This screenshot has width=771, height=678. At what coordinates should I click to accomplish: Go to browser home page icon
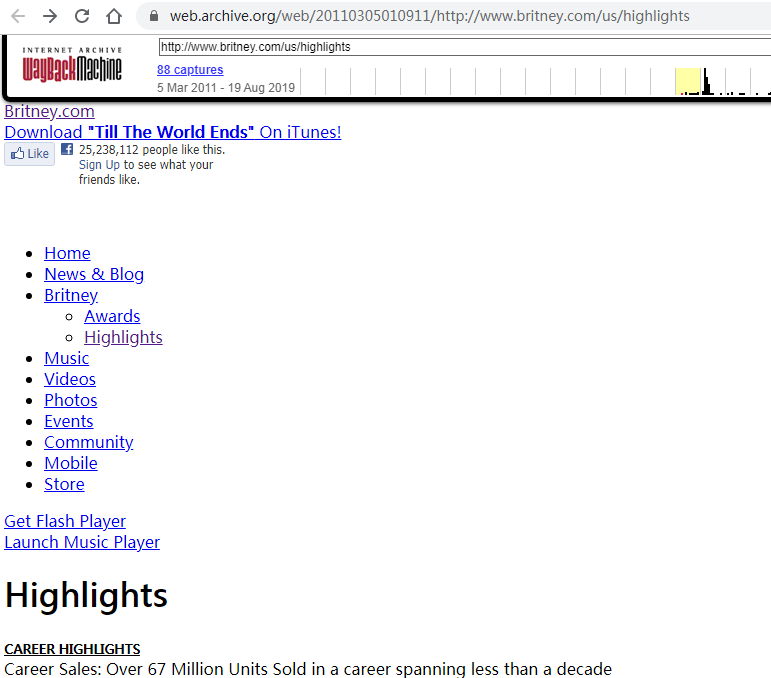(x=114, y=16)
